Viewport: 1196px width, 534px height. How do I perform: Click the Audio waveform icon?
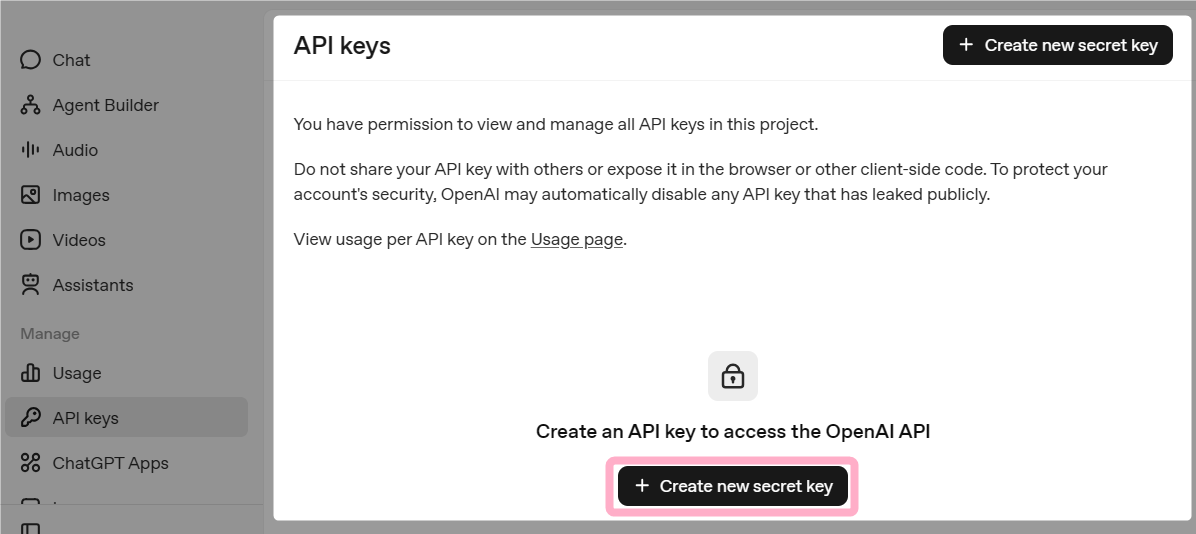tap(30, 150)
